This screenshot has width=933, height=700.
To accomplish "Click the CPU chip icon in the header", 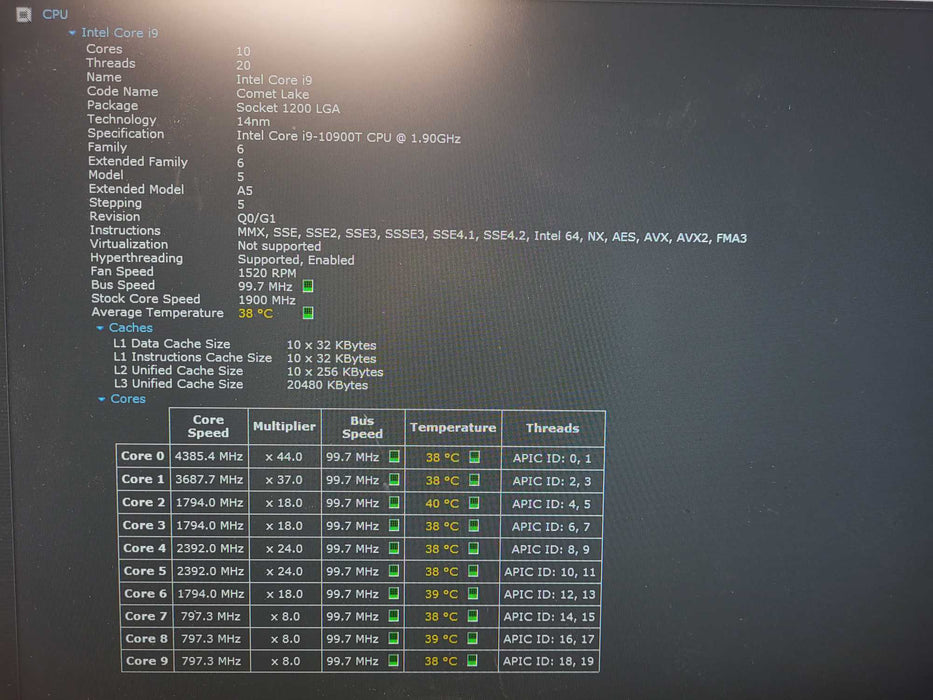I will tap(25, 13).
